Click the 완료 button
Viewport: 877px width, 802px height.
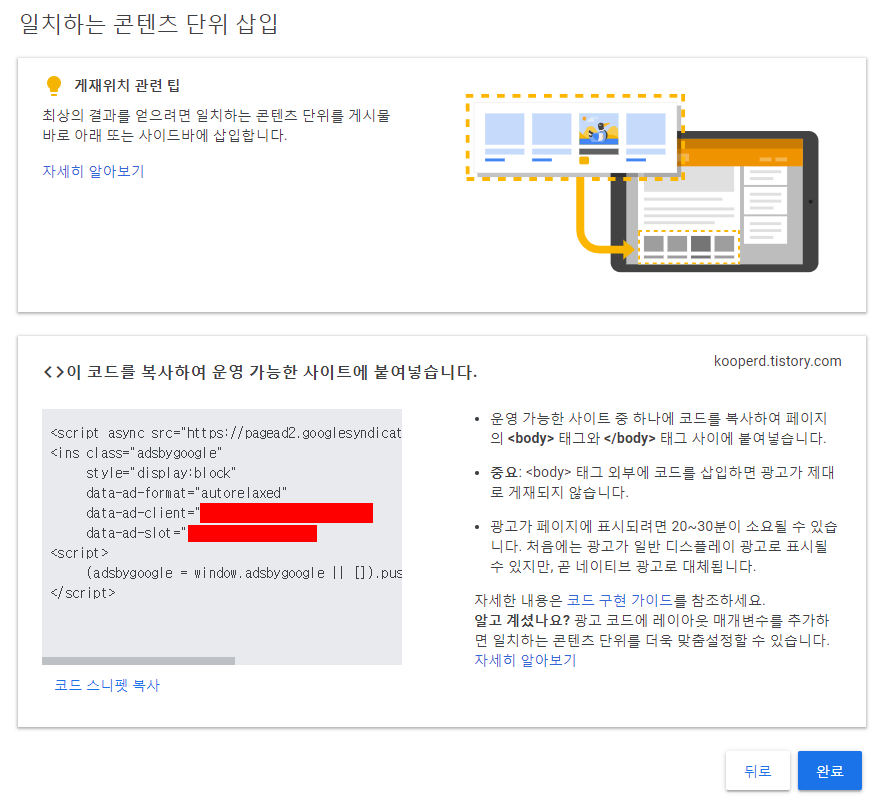coord(829,771)
